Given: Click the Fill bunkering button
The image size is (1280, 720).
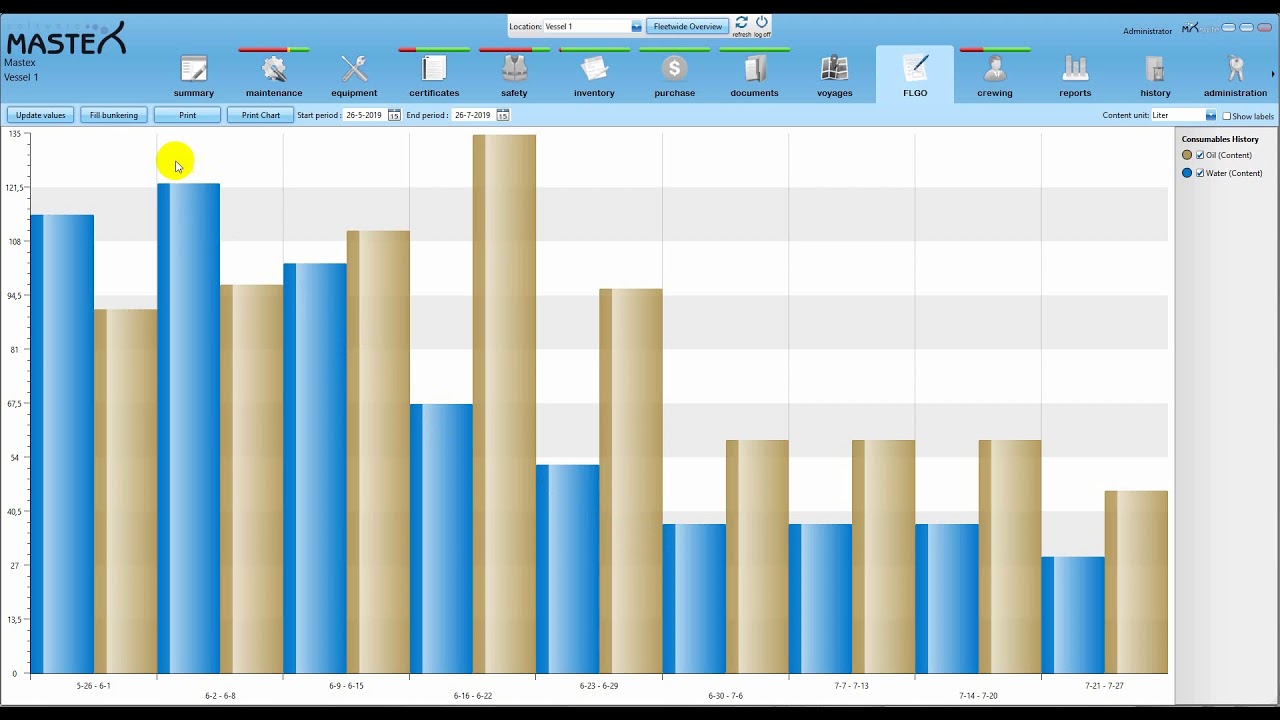Looking at the screenshot, I should 114,115.
